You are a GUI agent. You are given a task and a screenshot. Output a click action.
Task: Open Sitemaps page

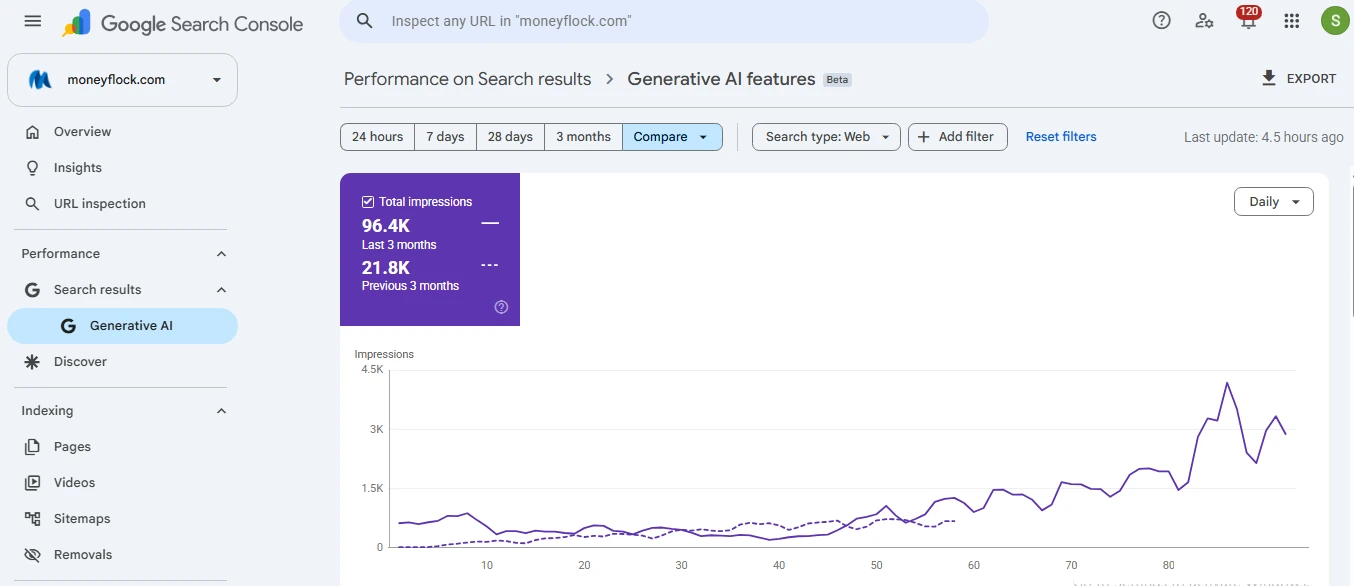(x=122, y=519)
